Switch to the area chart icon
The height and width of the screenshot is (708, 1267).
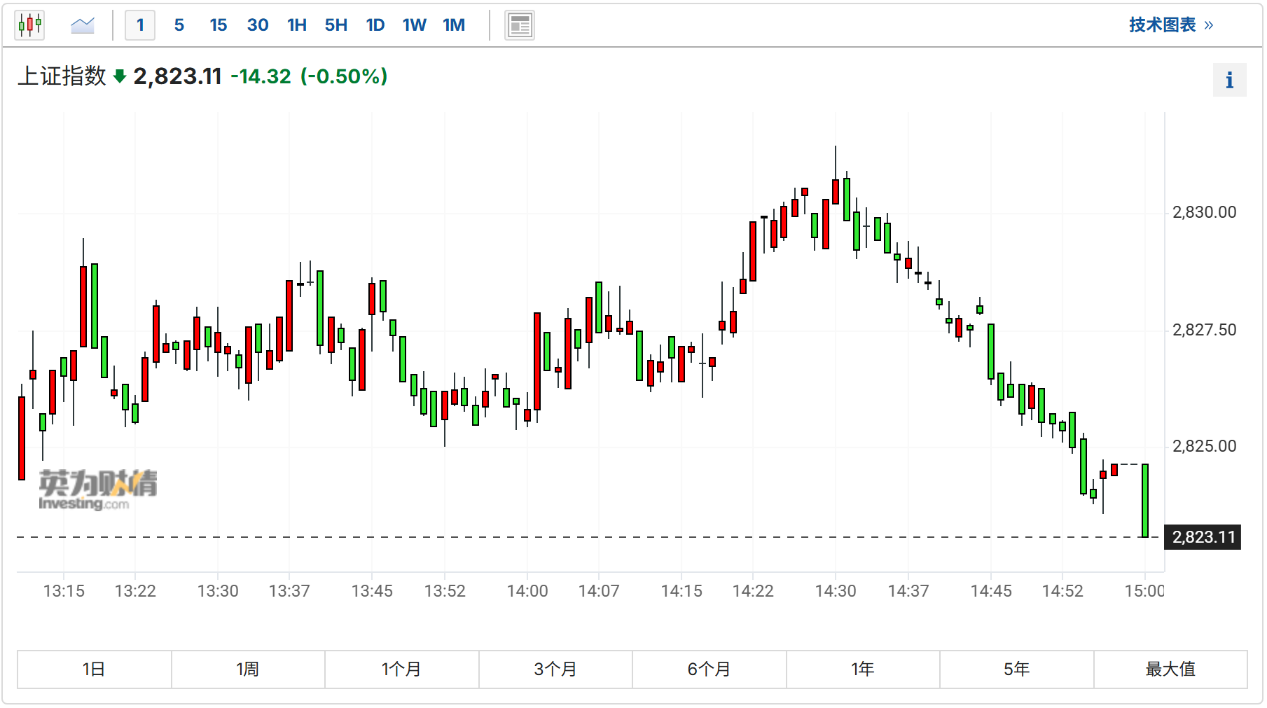(x=83, y=25)
